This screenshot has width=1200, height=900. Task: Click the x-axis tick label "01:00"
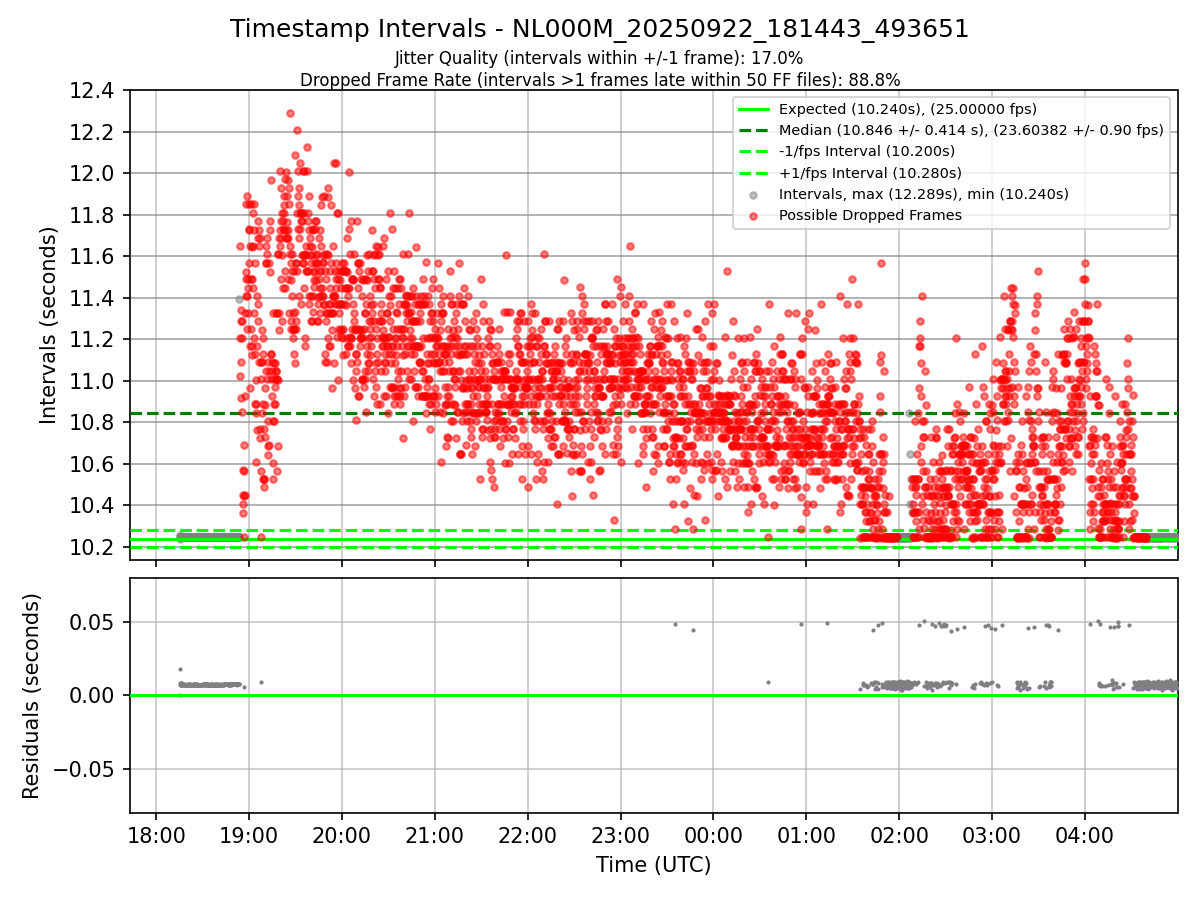point(806,835)
